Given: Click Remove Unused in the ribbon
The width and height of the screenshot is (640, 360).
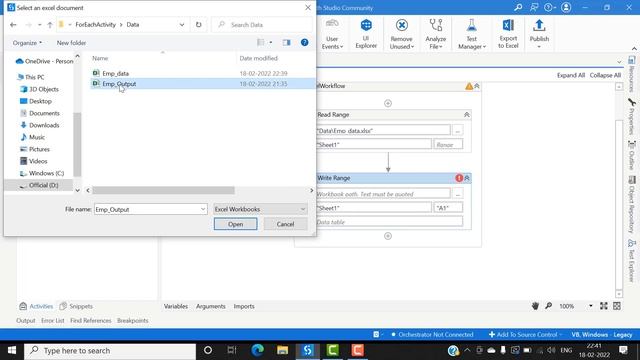Looking at the screenshot, I should tap(402, 34).
